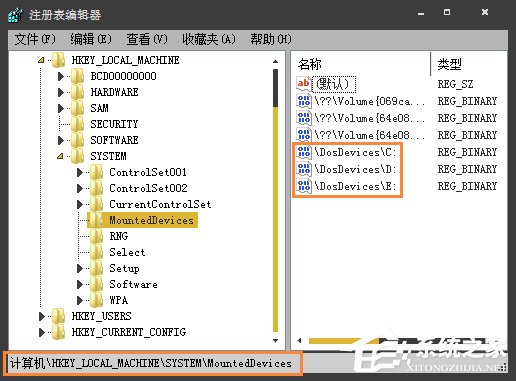Select the \DosDevices\E: value name
Viewport: 516px width, 381px height.
click(355, 187)
